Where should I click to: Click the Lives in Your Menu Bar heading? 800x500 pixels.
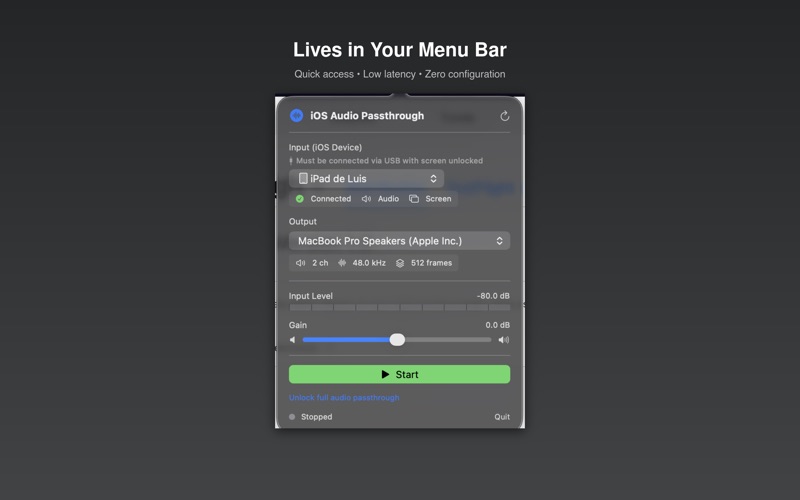point(399,50)
